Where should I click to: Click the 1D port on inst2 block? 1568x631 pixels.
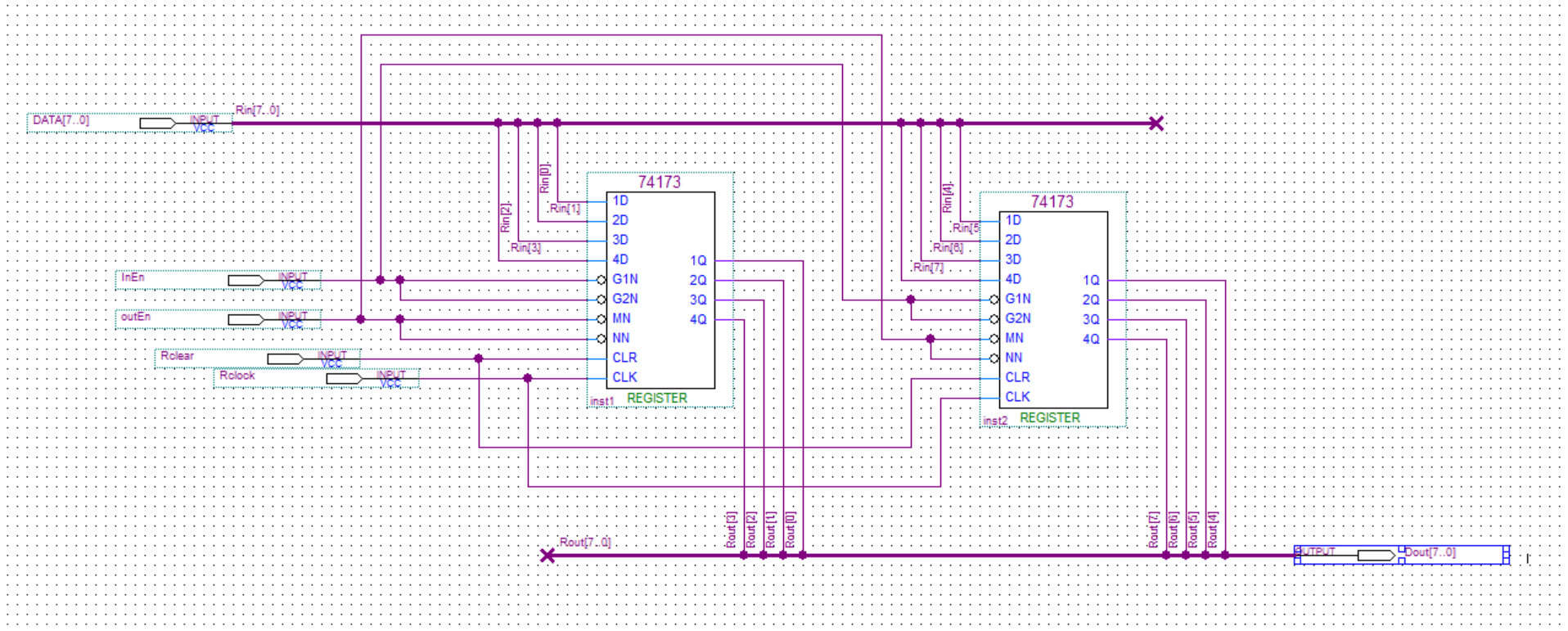pos(1013,220)
